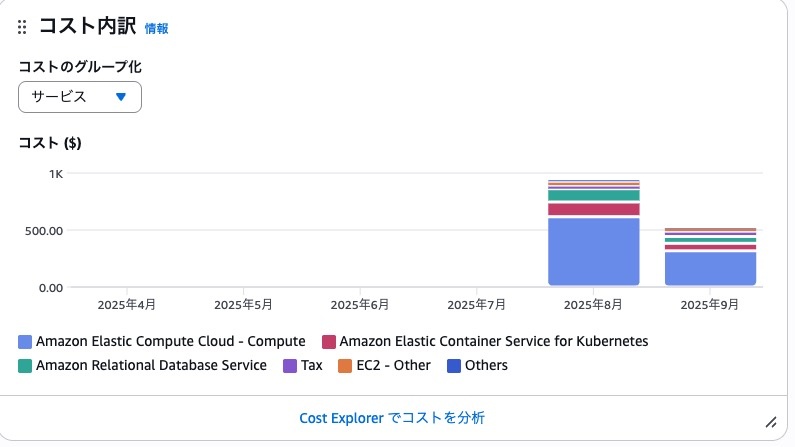This screenshot has width=795, height=447.
Task: Click the Elastic Container Service for Kubernetes legend swatch
Action: [x=329, y=342]
